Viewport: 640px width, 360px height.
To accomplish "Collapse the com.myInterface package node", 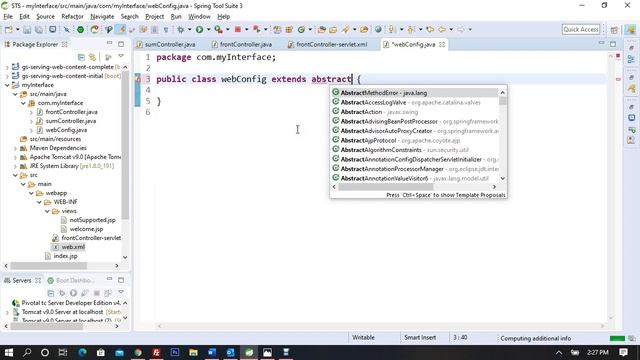I will pyautogui.click(x=24, y=103).
